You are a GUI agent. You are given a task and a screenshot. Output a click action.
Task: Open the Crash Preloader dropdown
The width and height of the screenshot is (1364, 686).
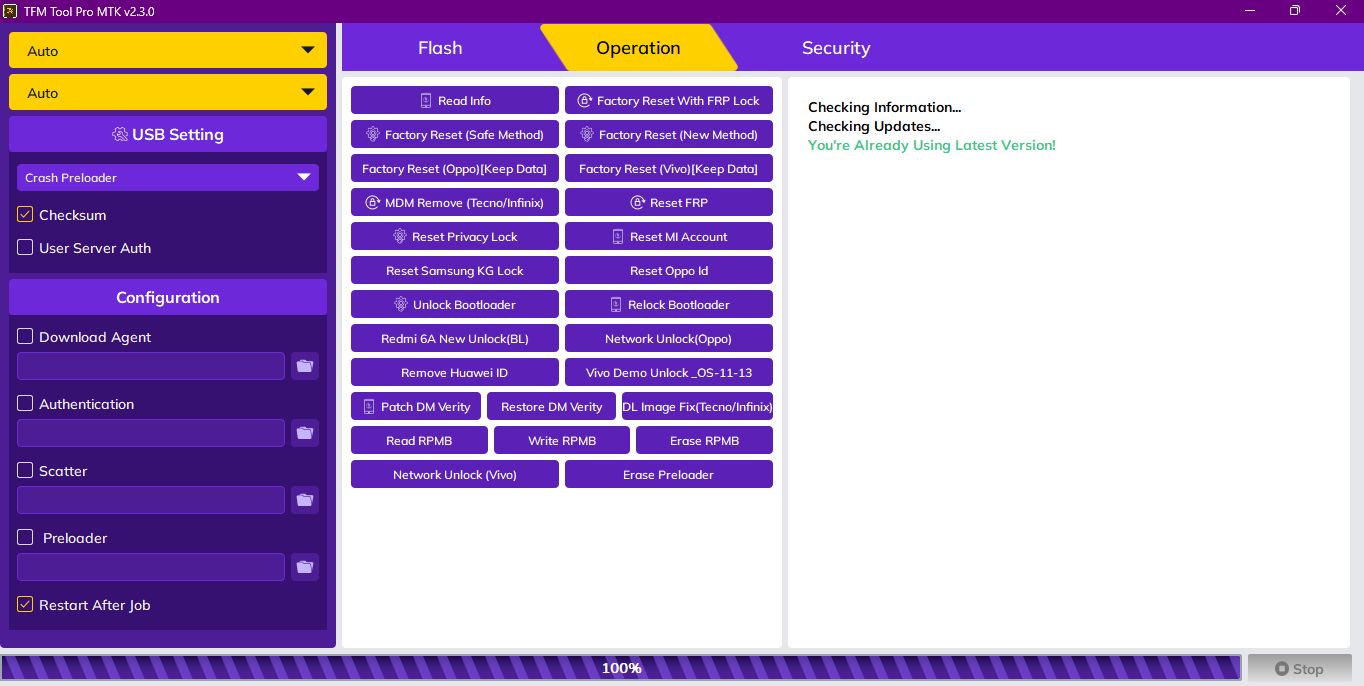pos(168,178)
